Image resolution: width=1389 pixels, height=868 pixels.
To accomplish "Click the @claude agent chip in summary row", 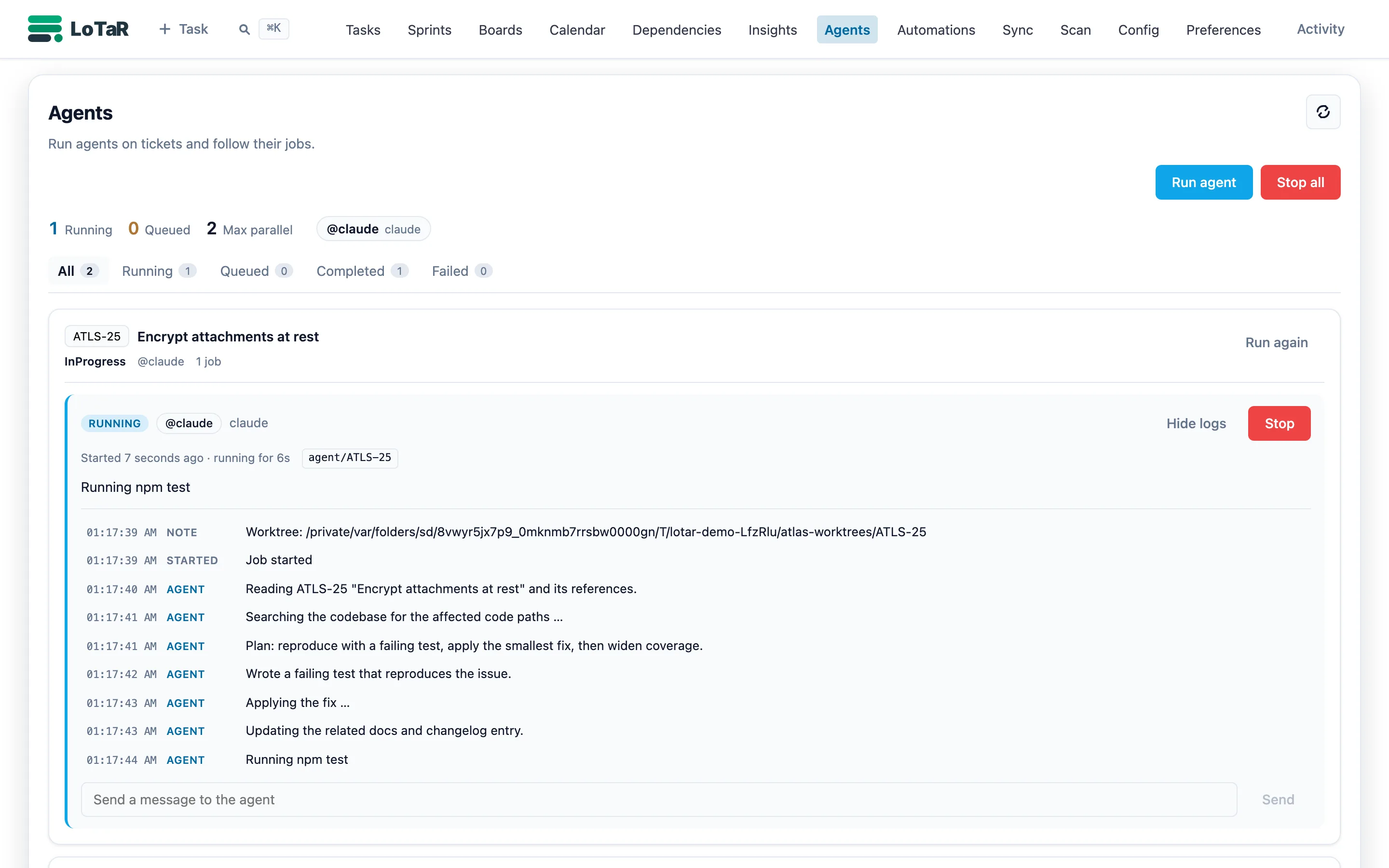I will 374,229.
